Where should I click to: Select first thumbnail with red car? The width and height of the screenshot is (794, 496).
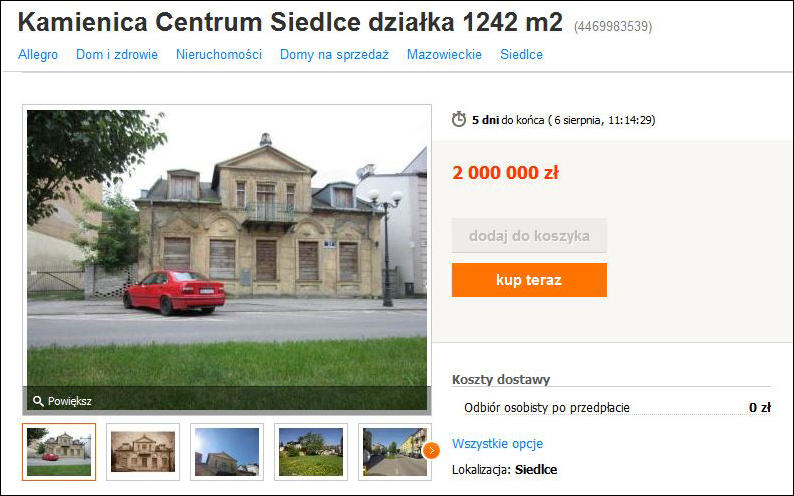click(59, 452)
